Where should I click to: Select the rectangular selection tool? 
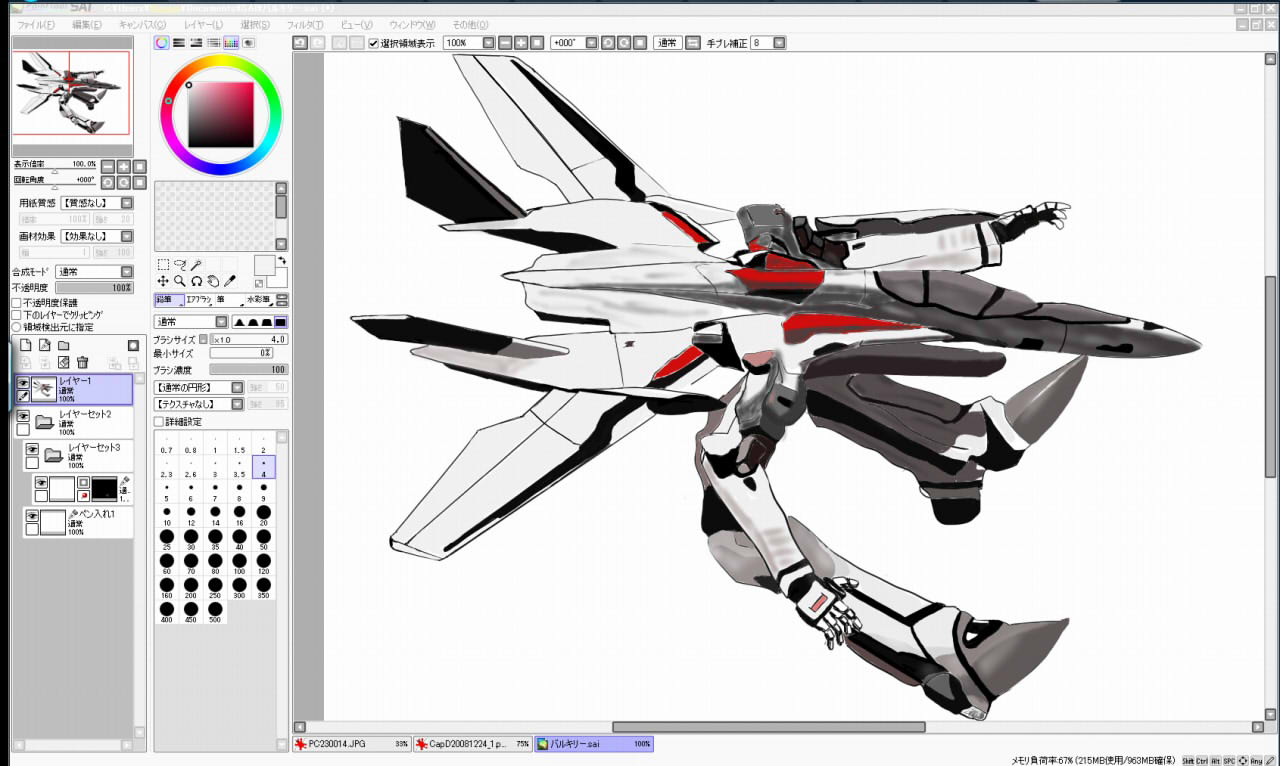click(163, 265)
